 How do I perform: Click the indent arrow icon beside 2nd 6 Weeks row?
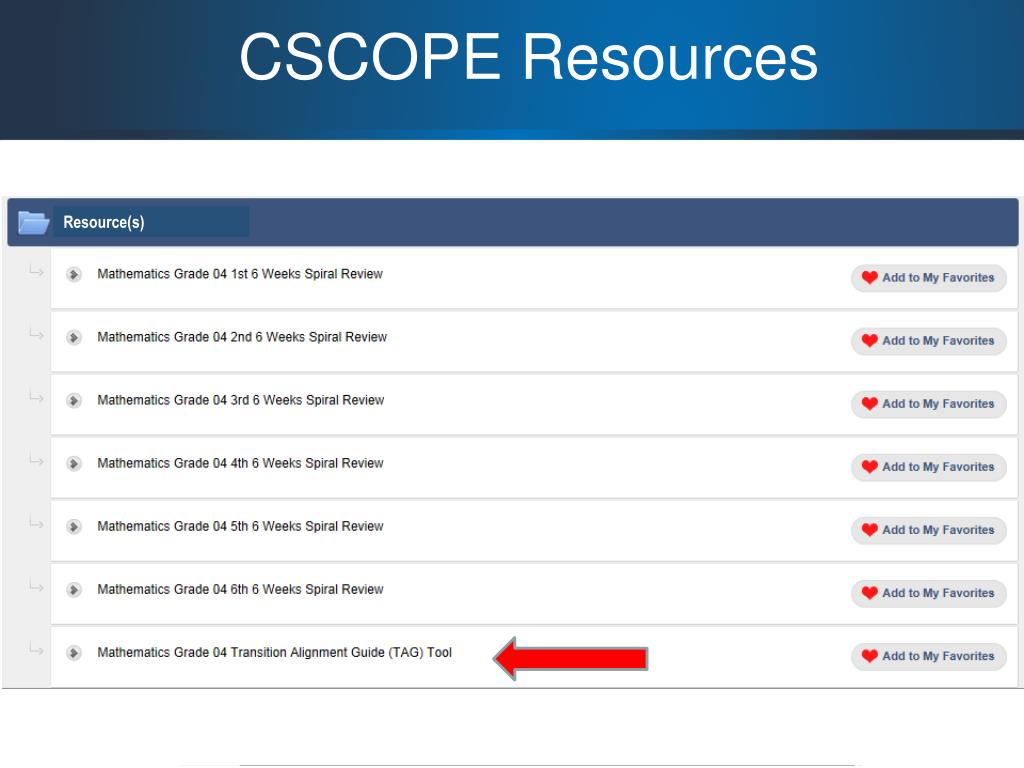36,334
